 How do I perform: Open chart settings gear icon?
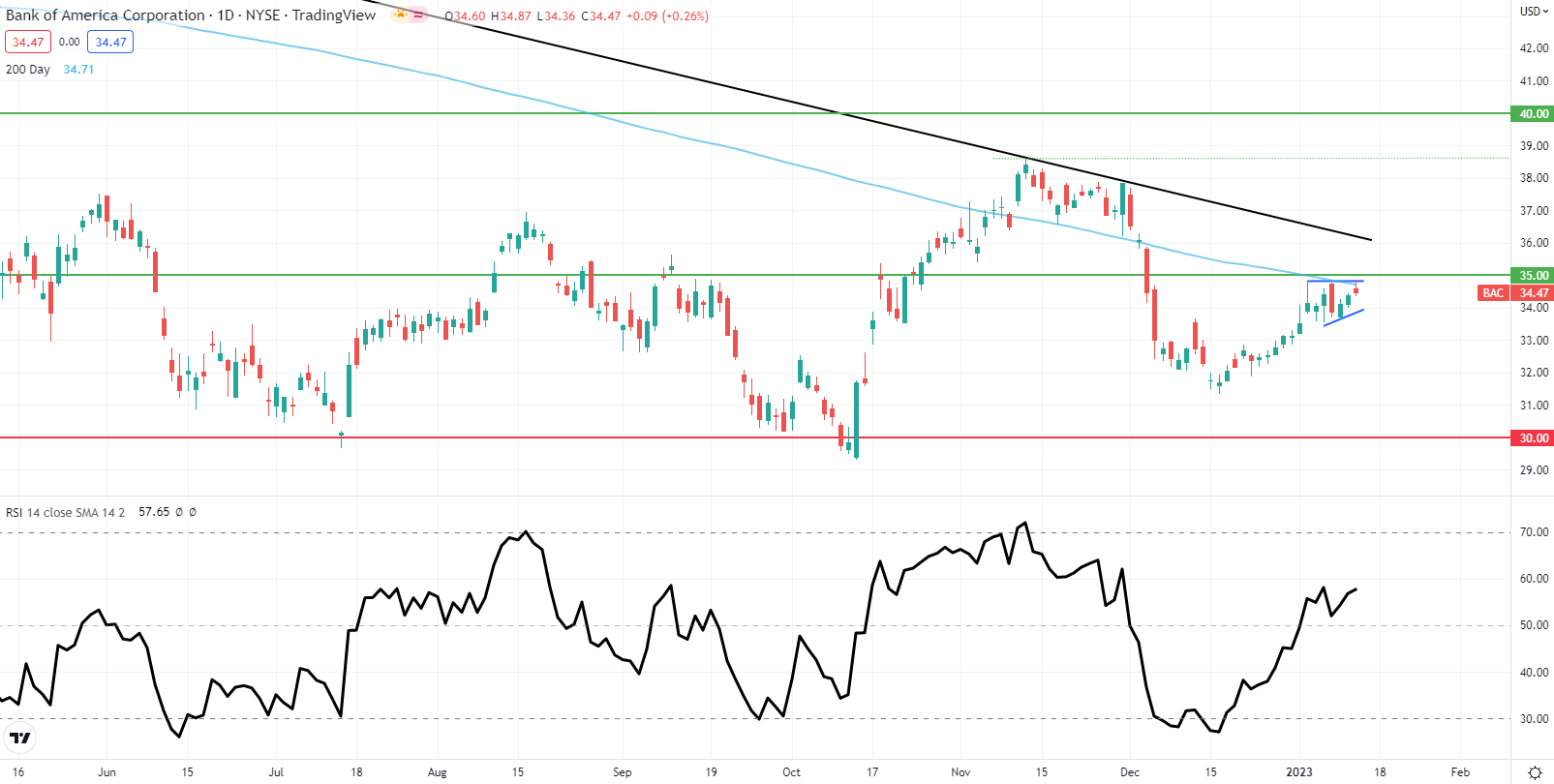pyautogui.click(x=1534, y=772)
